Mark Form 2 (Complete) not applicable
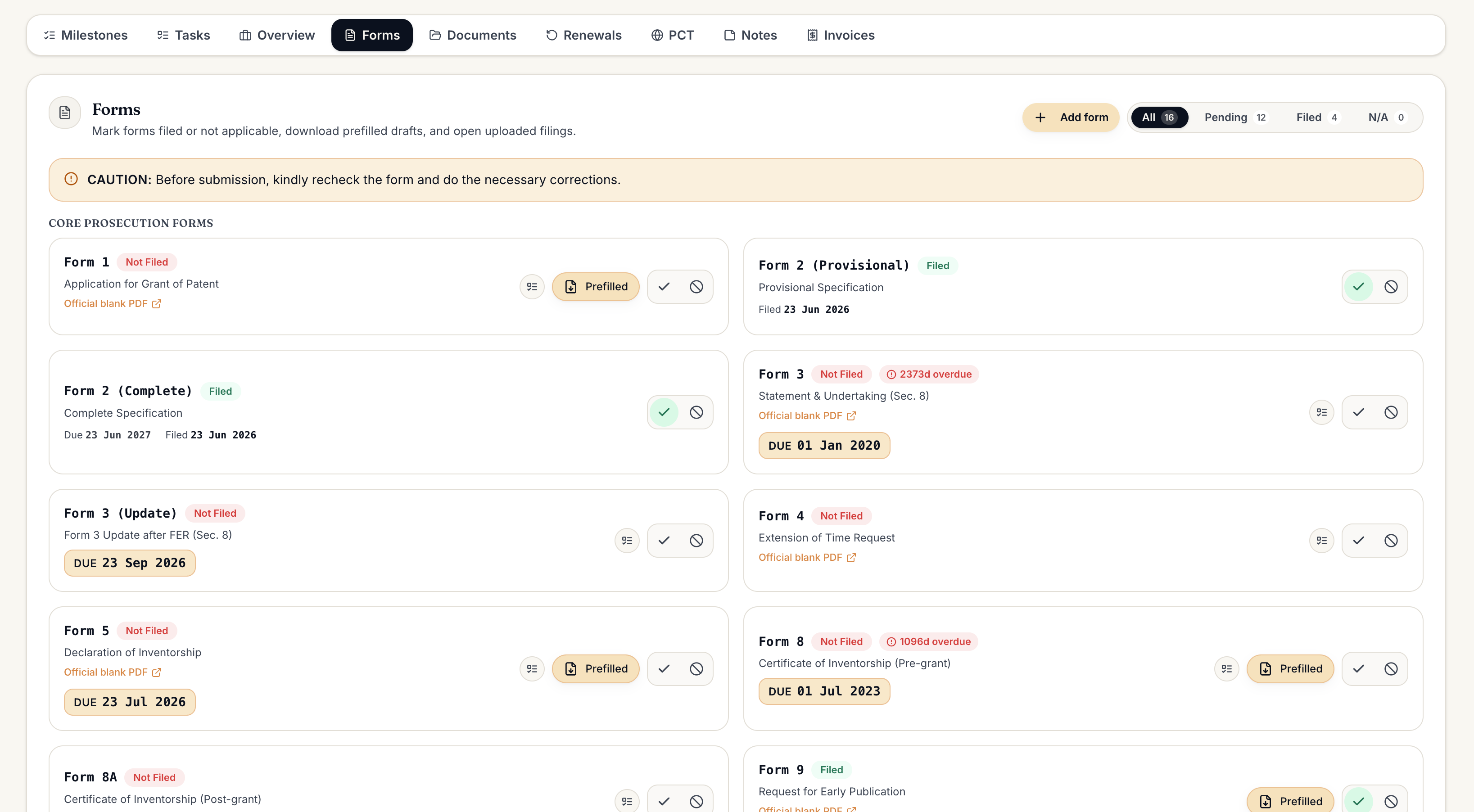 tap(696, 412)
